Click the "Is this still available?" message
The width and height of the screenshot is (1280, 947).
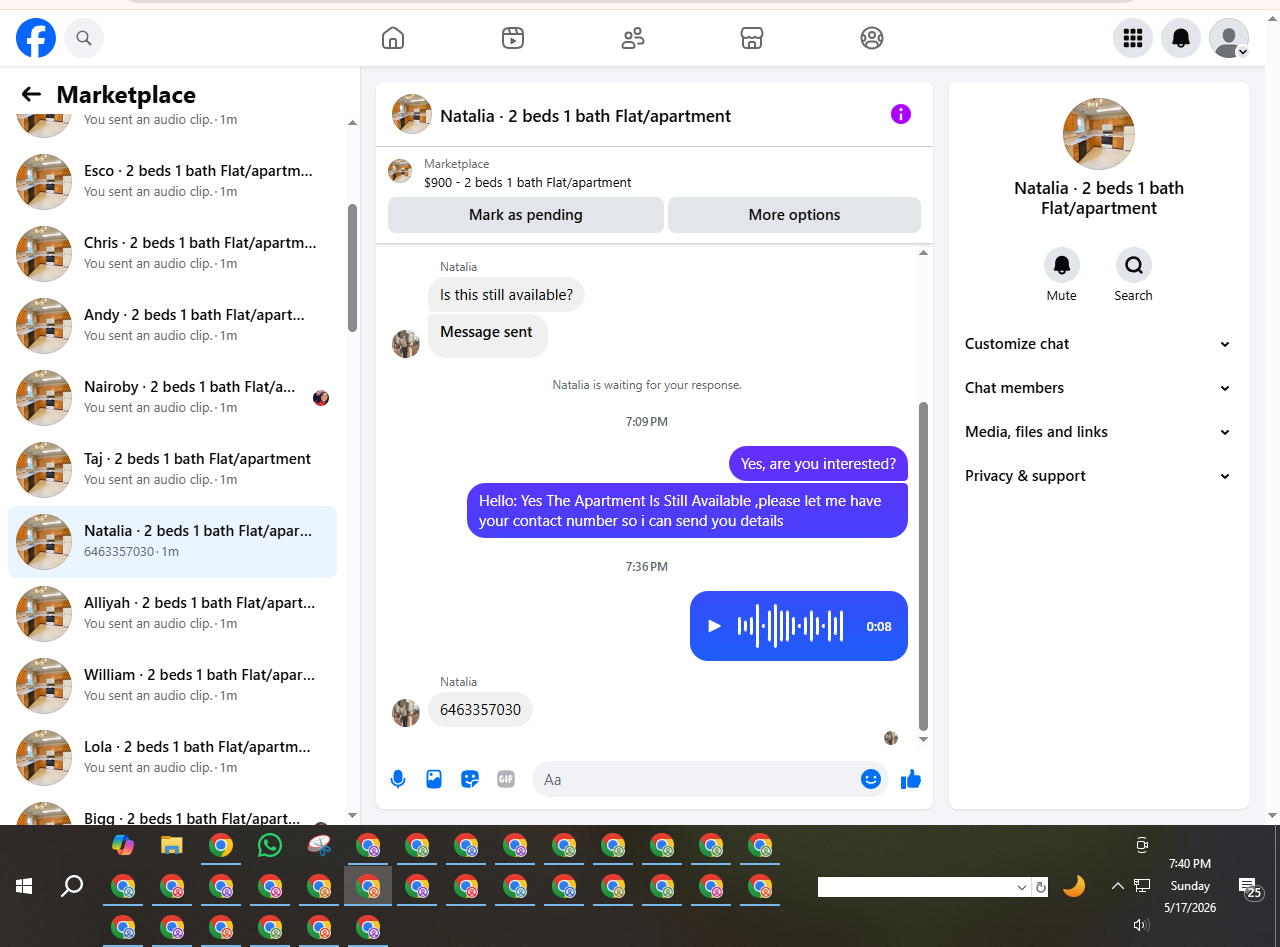tap(507, 295)
